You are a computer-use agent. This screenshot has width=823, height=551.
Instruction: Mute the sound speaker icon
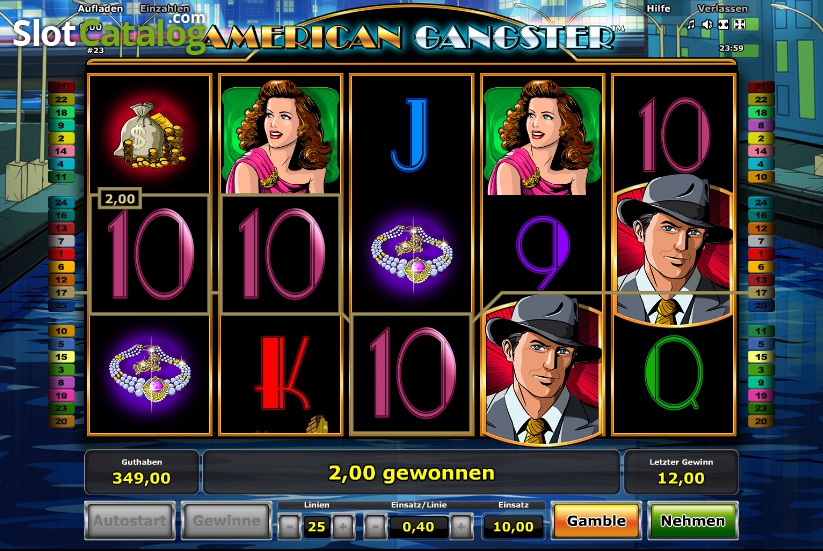(708, 25)
